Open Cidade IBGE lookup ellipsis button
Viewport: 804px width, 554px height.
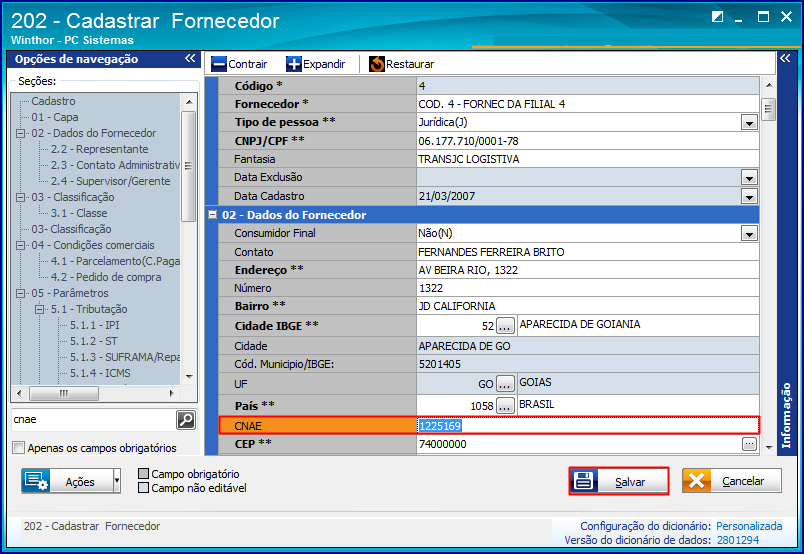[x=505, y=326]
